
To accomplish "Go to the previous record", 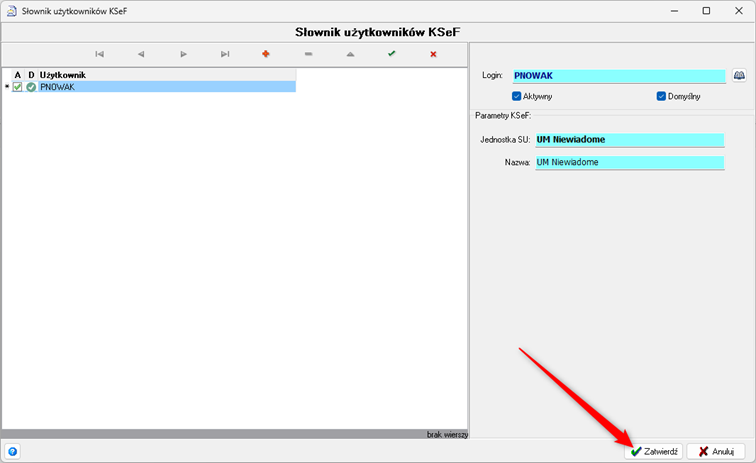I will pos(141,54).
